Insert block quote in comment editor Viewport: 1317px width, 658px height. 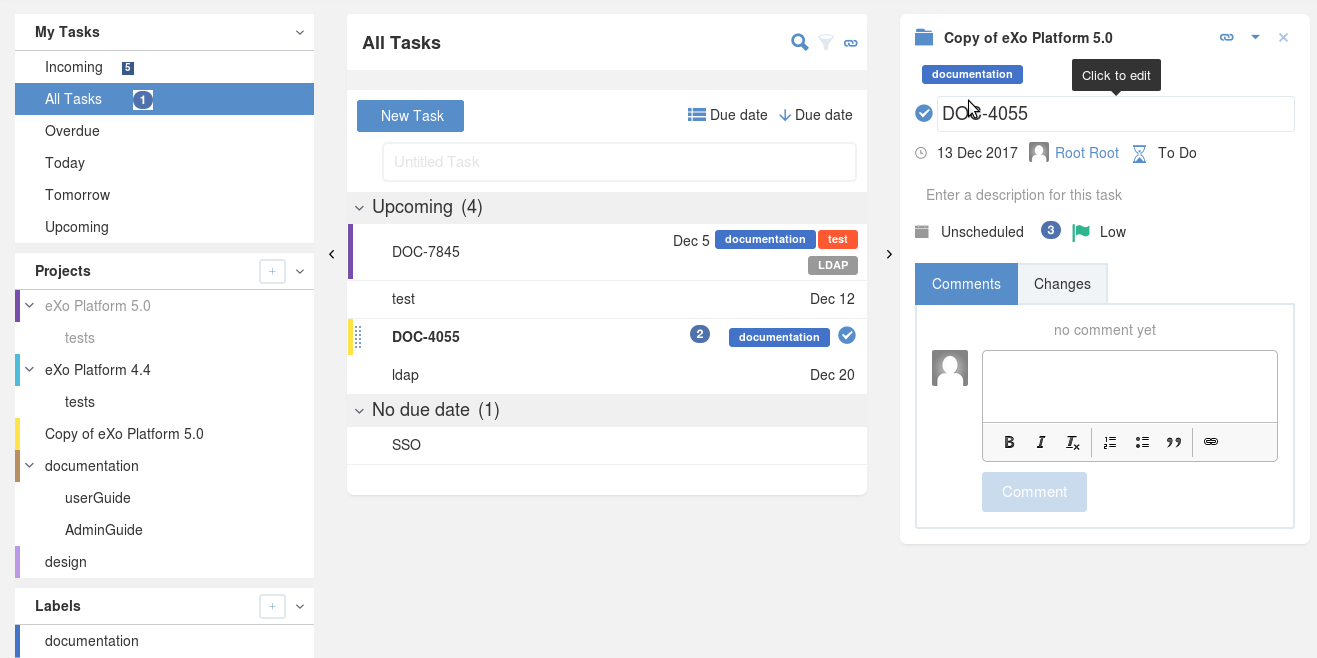coord(1174,442)
